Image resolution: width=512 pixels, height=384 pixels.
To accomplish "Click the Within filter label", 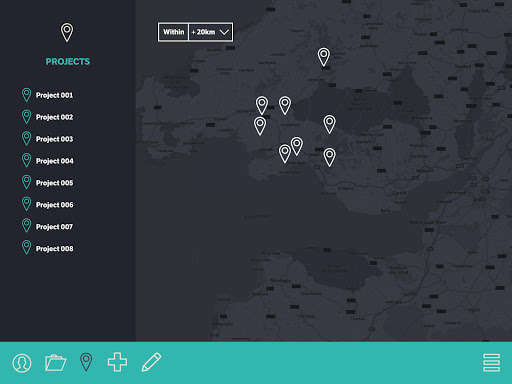I will tap(174, 32).
